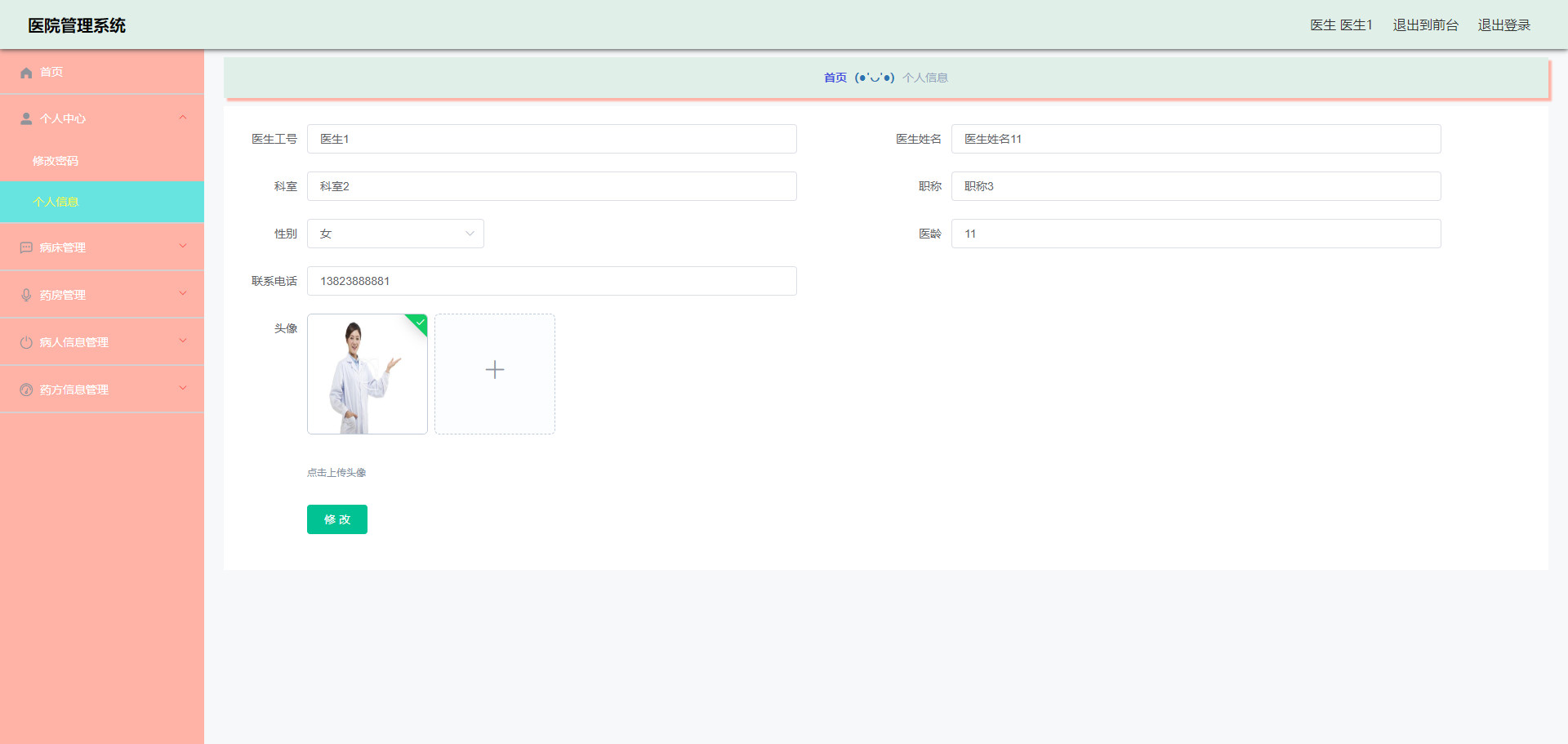Screen dimensions: 1568x744
Task: Click the 科室 input field
Action: pyautogui.click(x=552, y=186)
